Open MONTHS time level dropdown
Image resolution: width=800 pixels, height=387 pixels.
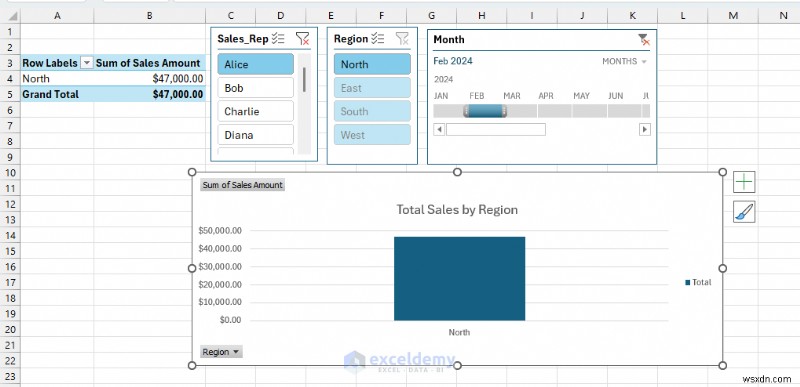pyautogui.click(x=624, y=61)
